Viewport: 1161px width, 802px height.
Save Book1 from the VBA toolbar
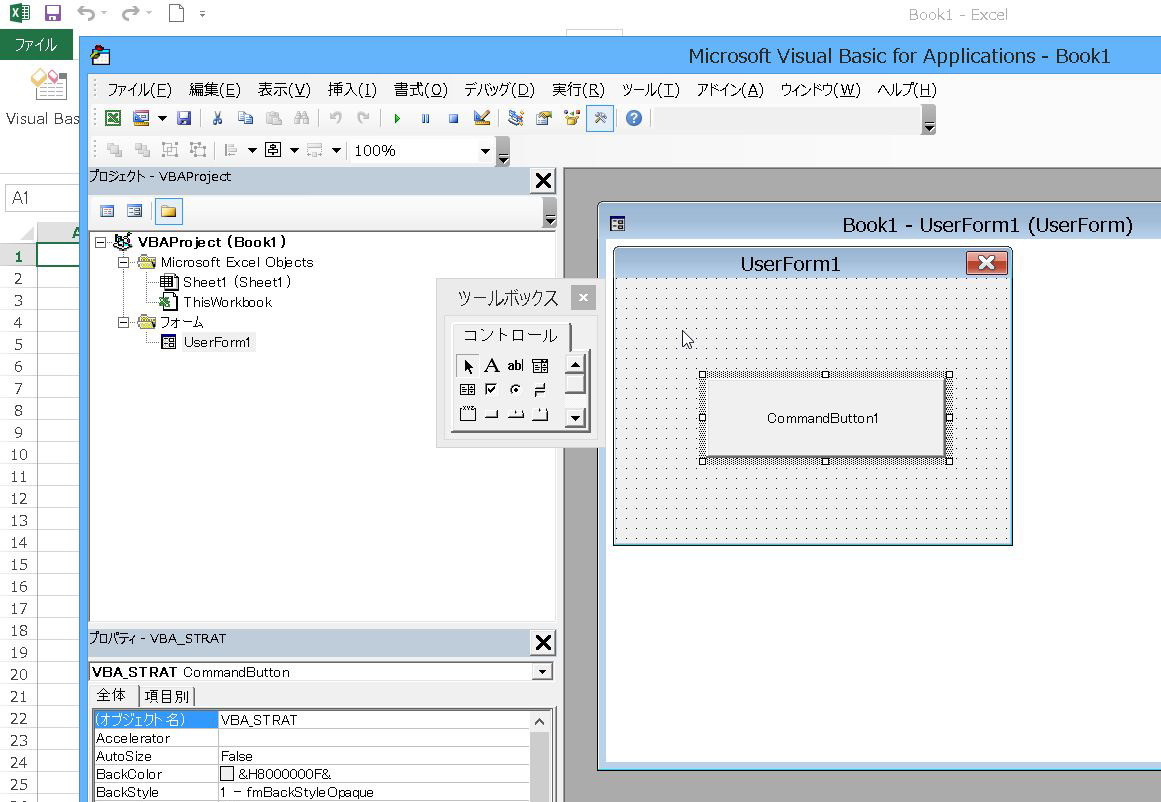(184, 118)
